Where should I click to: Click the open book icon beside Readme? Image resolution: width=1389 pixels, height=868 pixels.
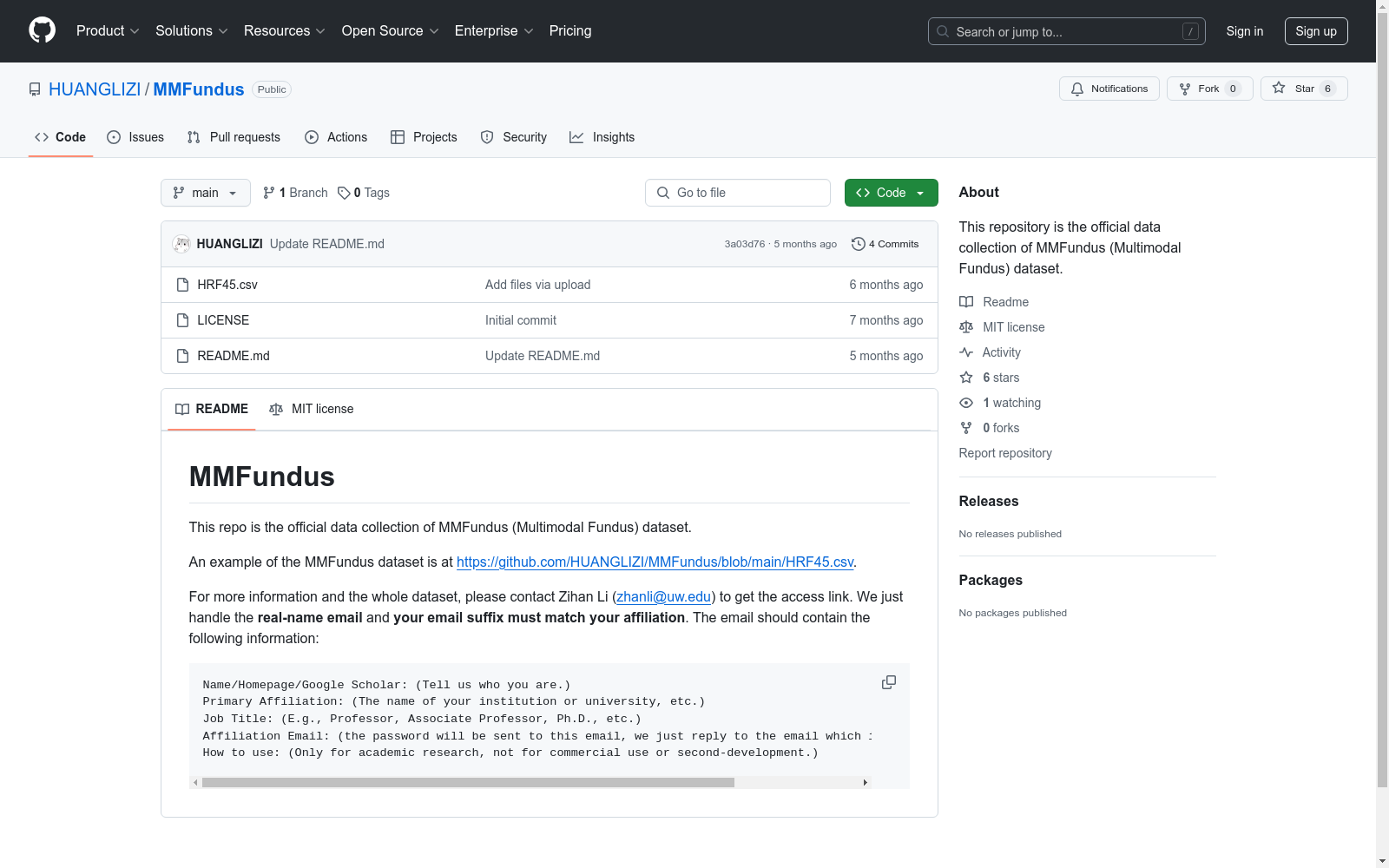click(x=966, y=302)
